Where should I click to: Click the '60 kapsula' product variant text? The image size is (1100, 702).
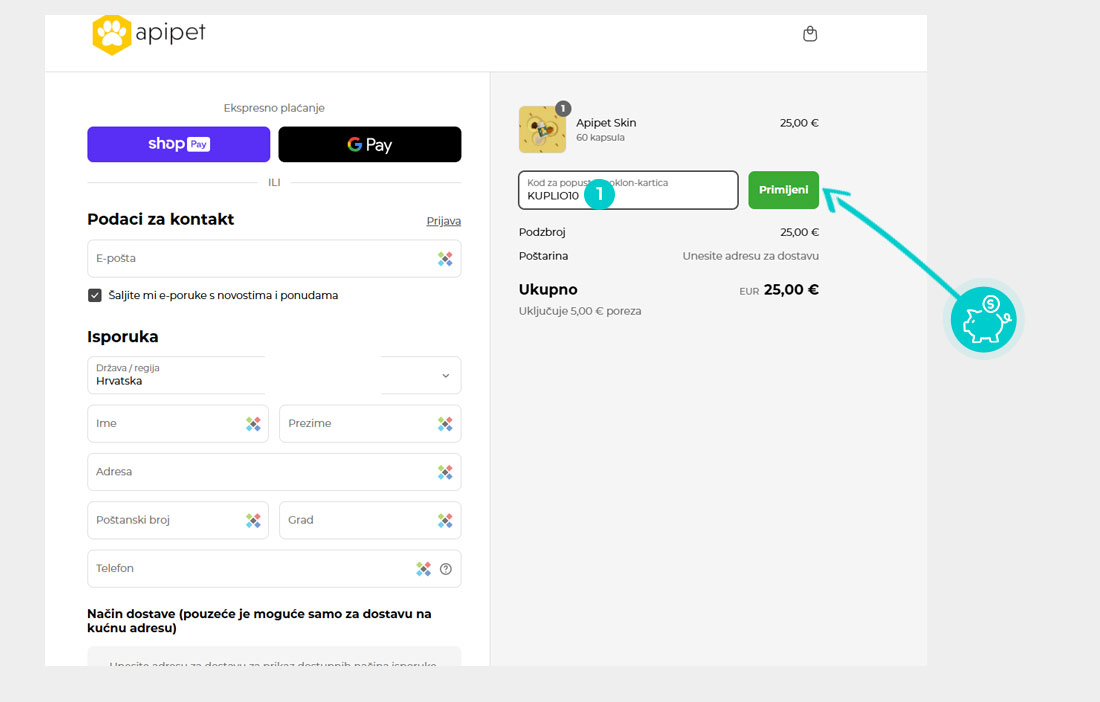pos(601,137)
